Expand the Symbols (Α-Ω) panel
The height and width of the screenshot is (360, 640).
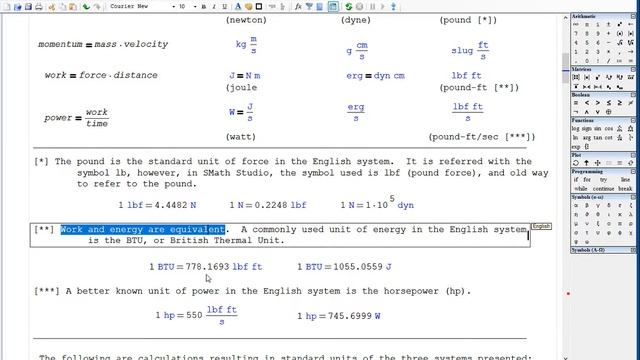point(633,250)
